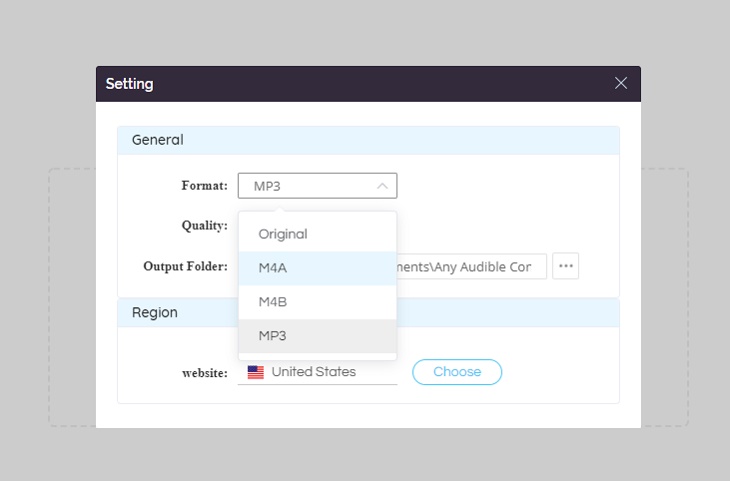The image size is (730, 481).
Task: Open the Format combo box showing MP3
Action: (x=318, y=186)
